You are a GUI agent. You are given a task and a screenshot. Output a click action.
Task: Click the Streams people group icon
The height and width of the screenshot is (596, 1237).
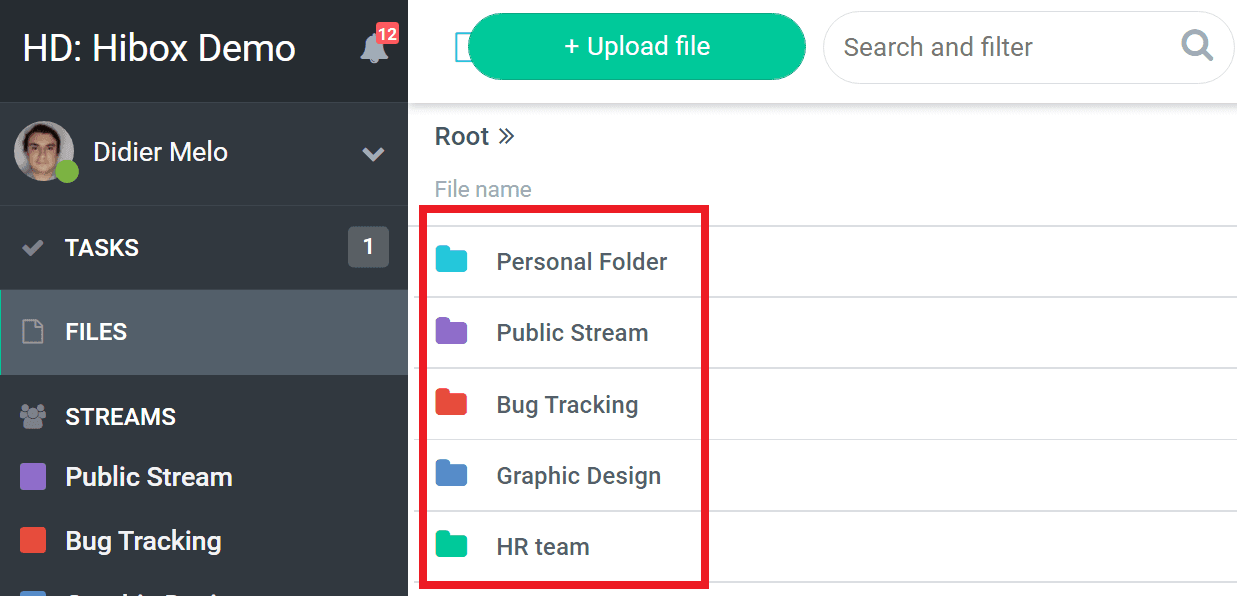click(x=33, y=417)
